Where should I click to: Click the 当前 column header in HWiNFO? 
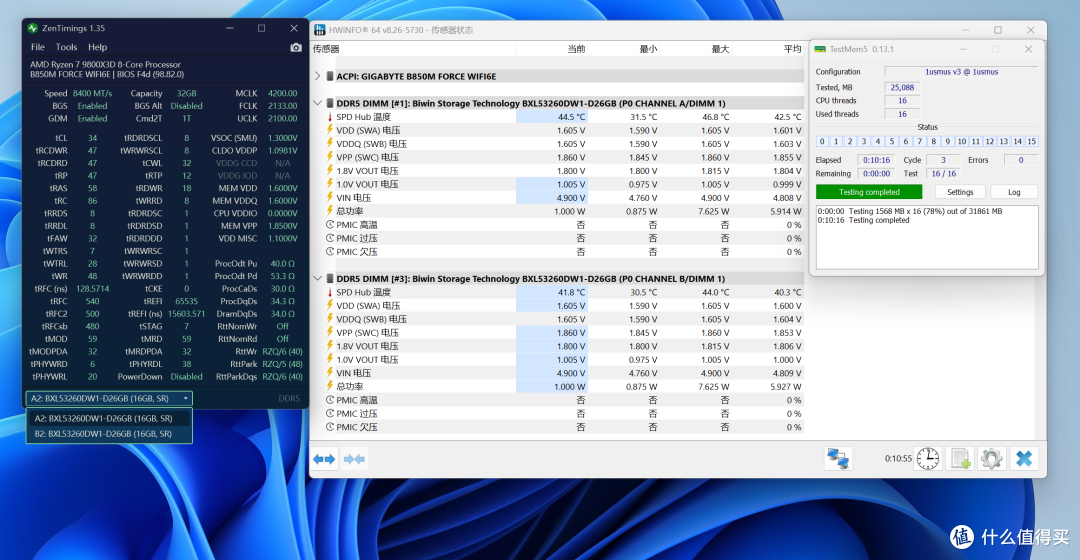[x=576, y=49]
